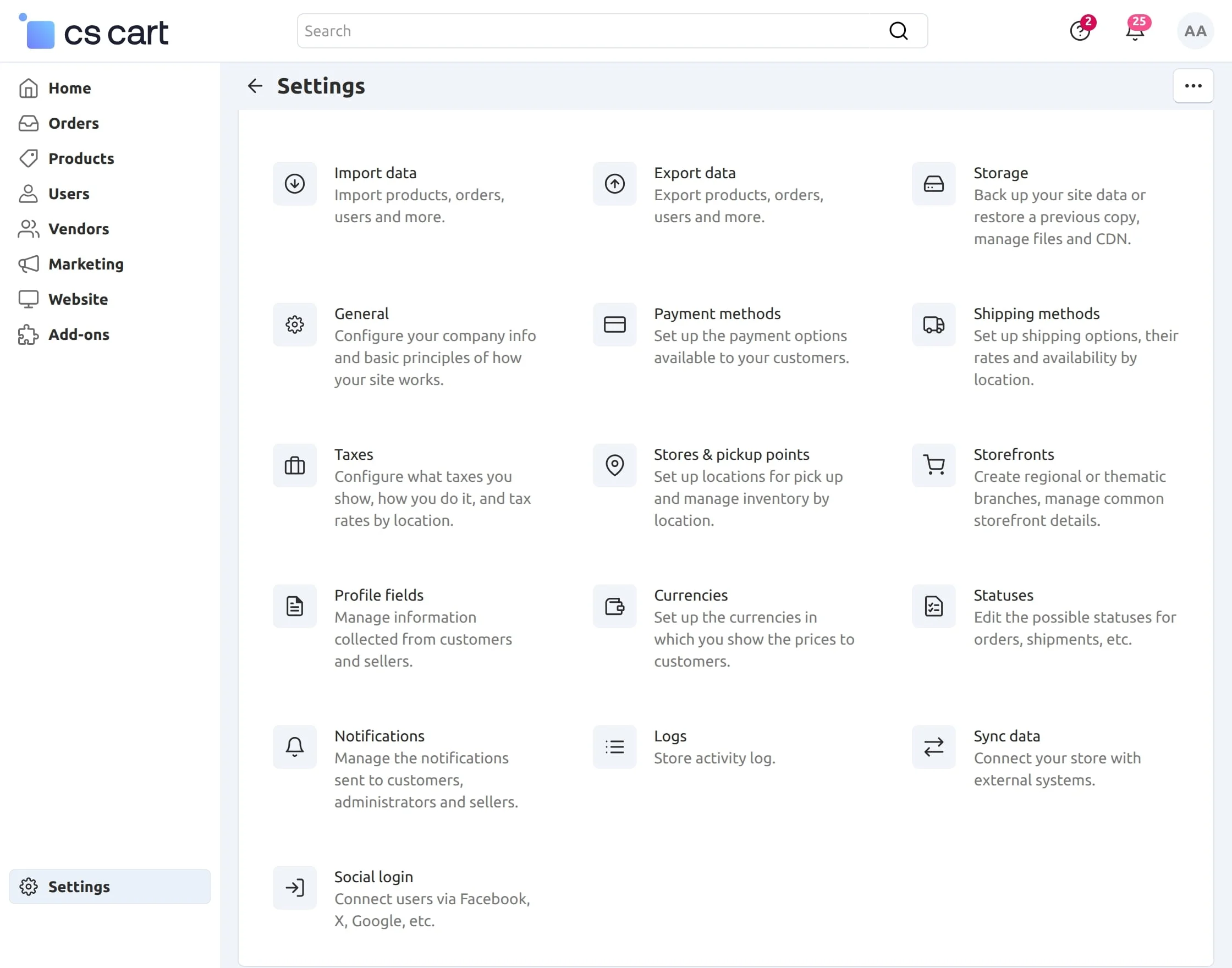
Task: Click the Import data download icon
Action: tap(295, 184)
